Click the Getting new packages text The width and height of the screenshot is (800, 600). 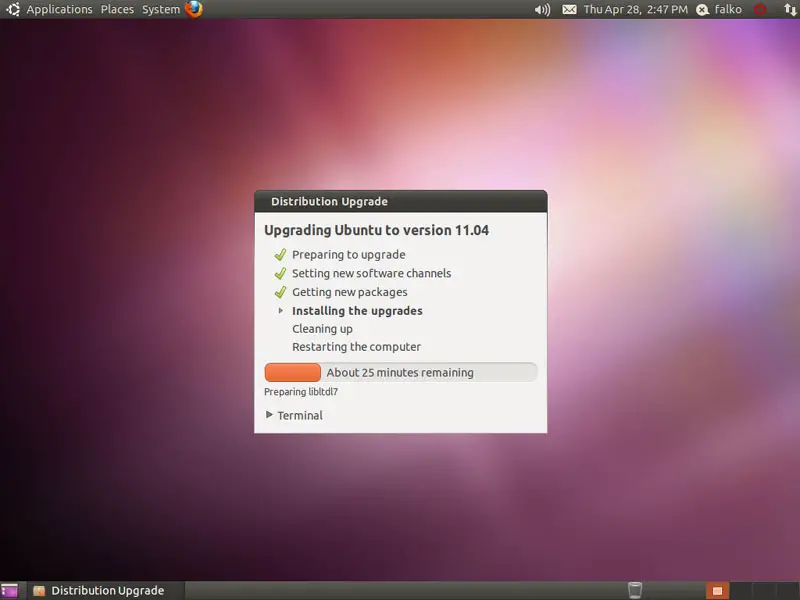(349, 292)
